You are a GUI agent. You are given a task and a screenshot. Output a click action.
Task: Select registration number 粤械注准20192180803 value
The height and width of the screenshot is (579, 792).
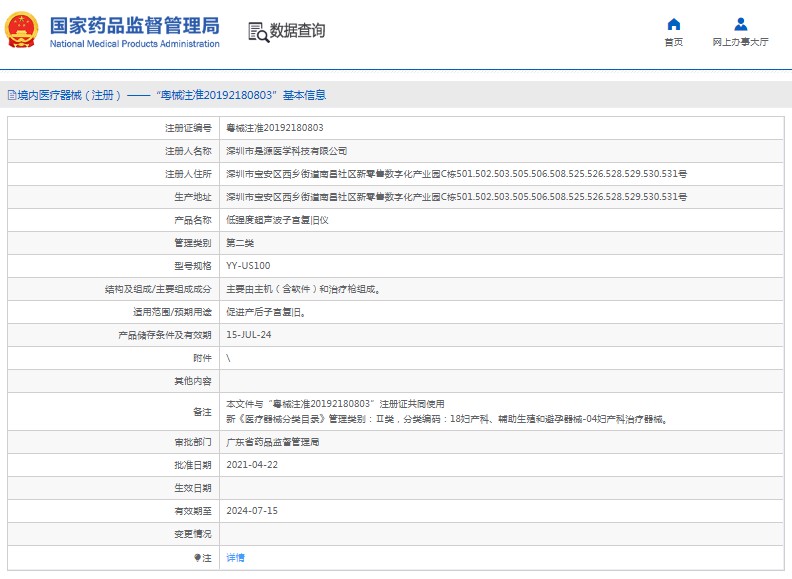(x=275, y=128)
